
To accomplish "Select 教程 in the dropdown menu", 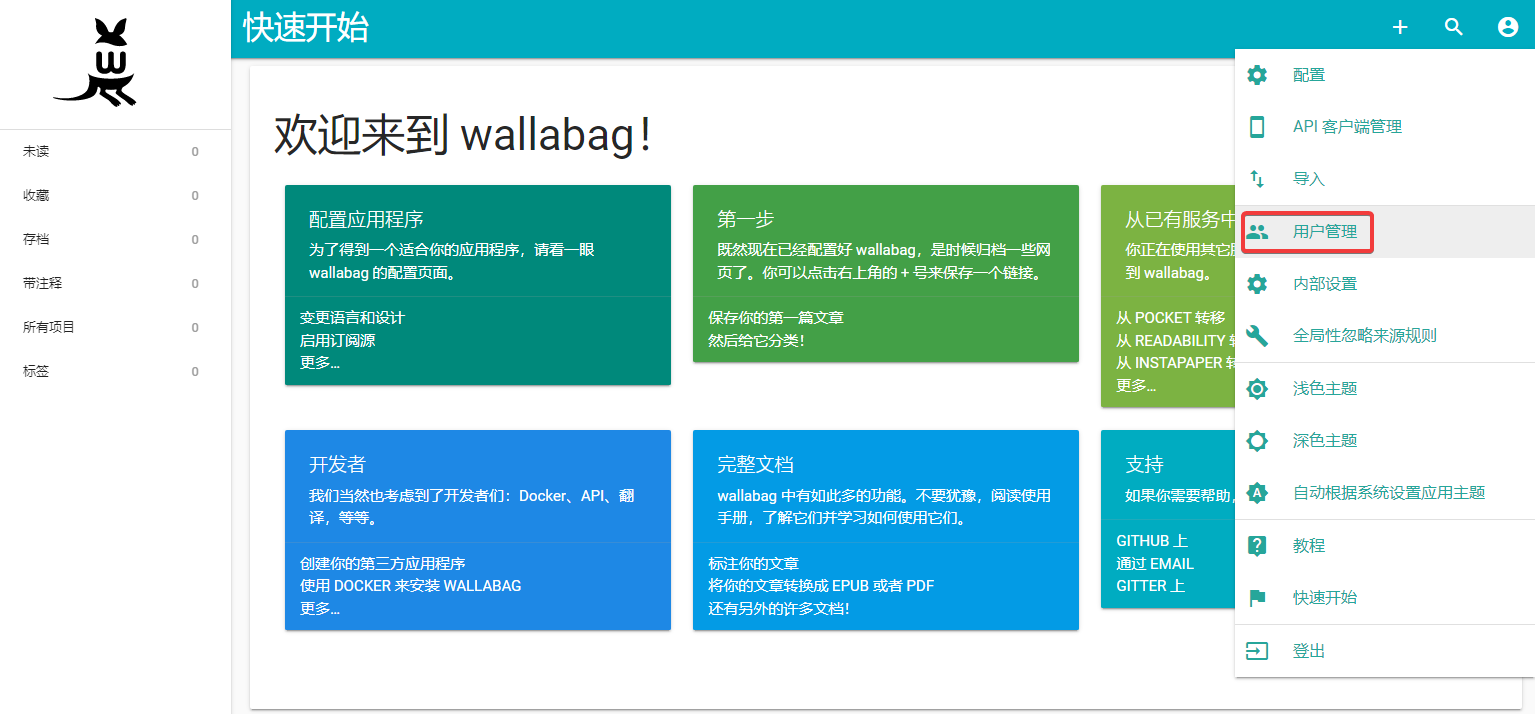I will coord(1308,545).
